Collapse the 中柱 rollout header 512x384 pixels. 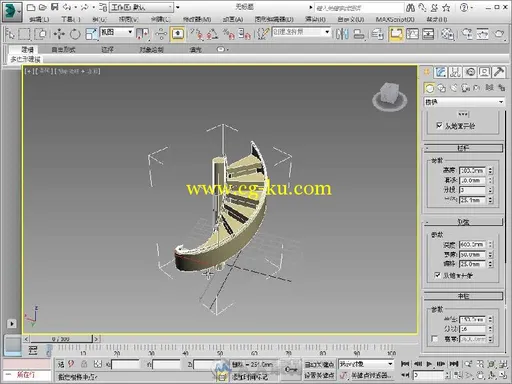463,296
